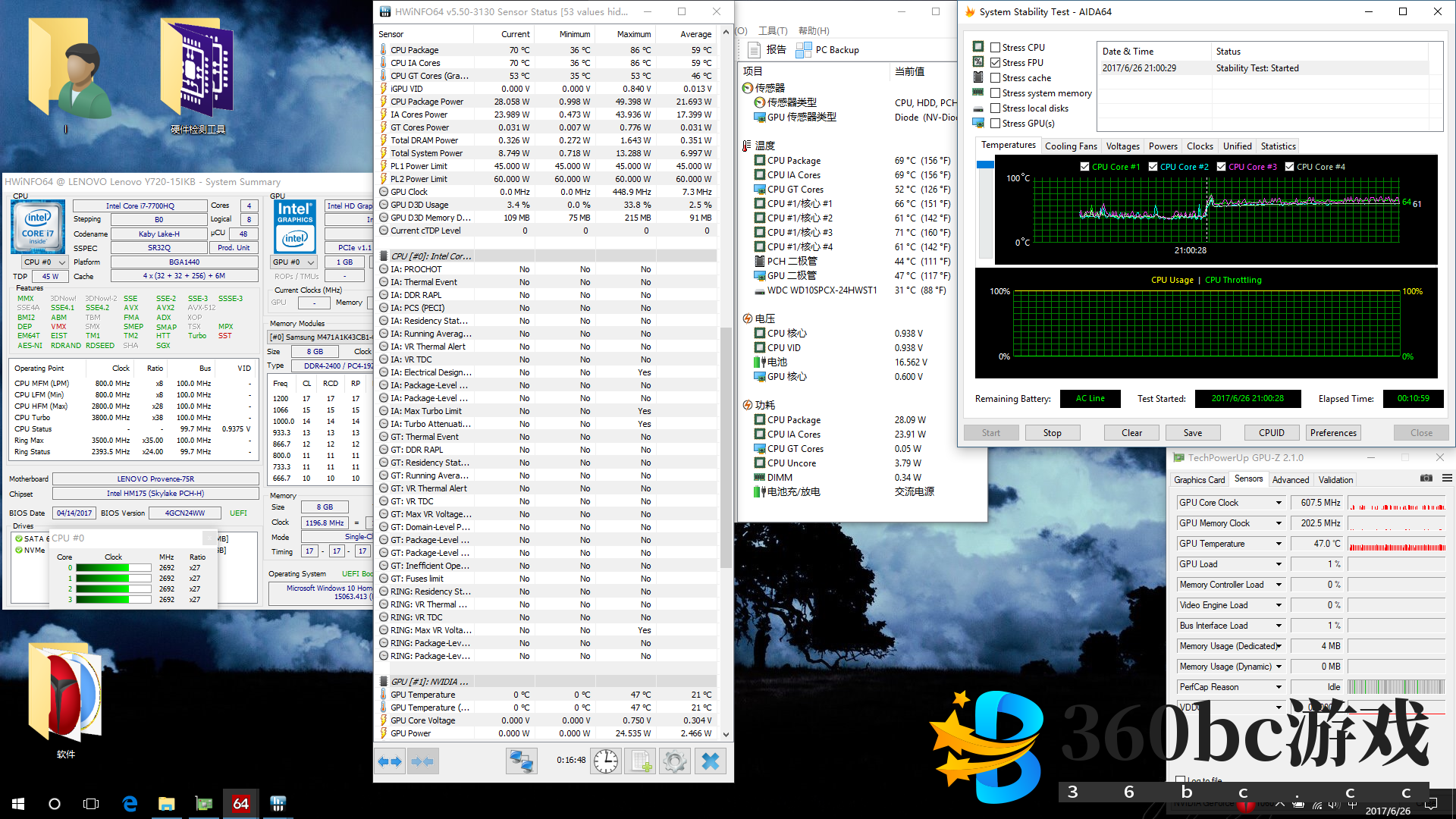1456x819 pixels.
Task: Open GPU-Z hamburger menu icon
Action: click(1447, 479)
